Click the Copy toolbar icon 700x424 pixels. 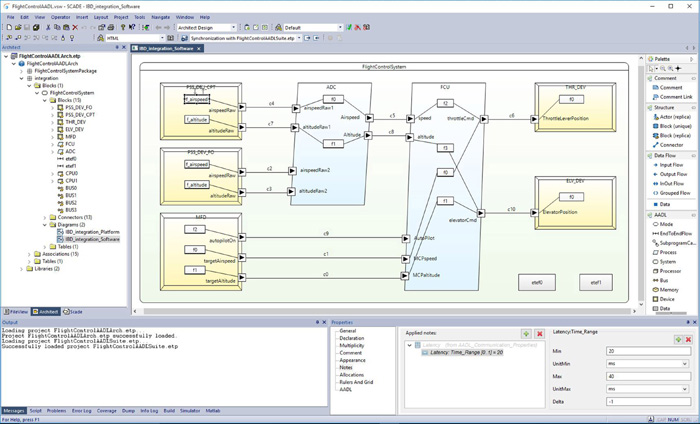pyautogui.click(x=57, y=28)
